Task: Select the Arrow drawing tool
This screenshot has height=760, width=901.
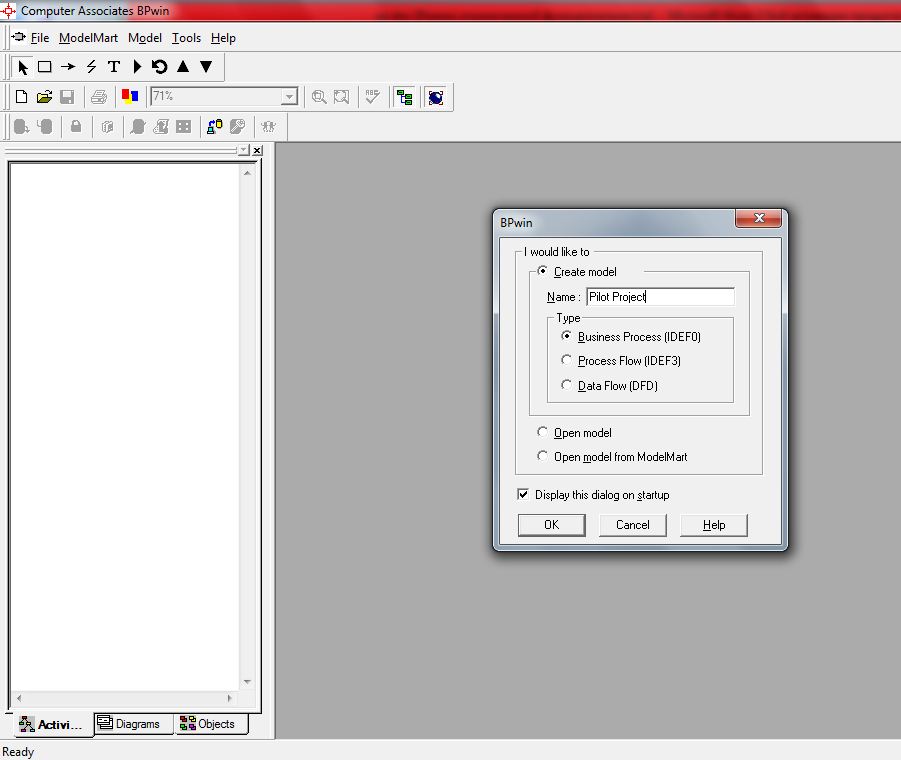Action: point(68,67)
